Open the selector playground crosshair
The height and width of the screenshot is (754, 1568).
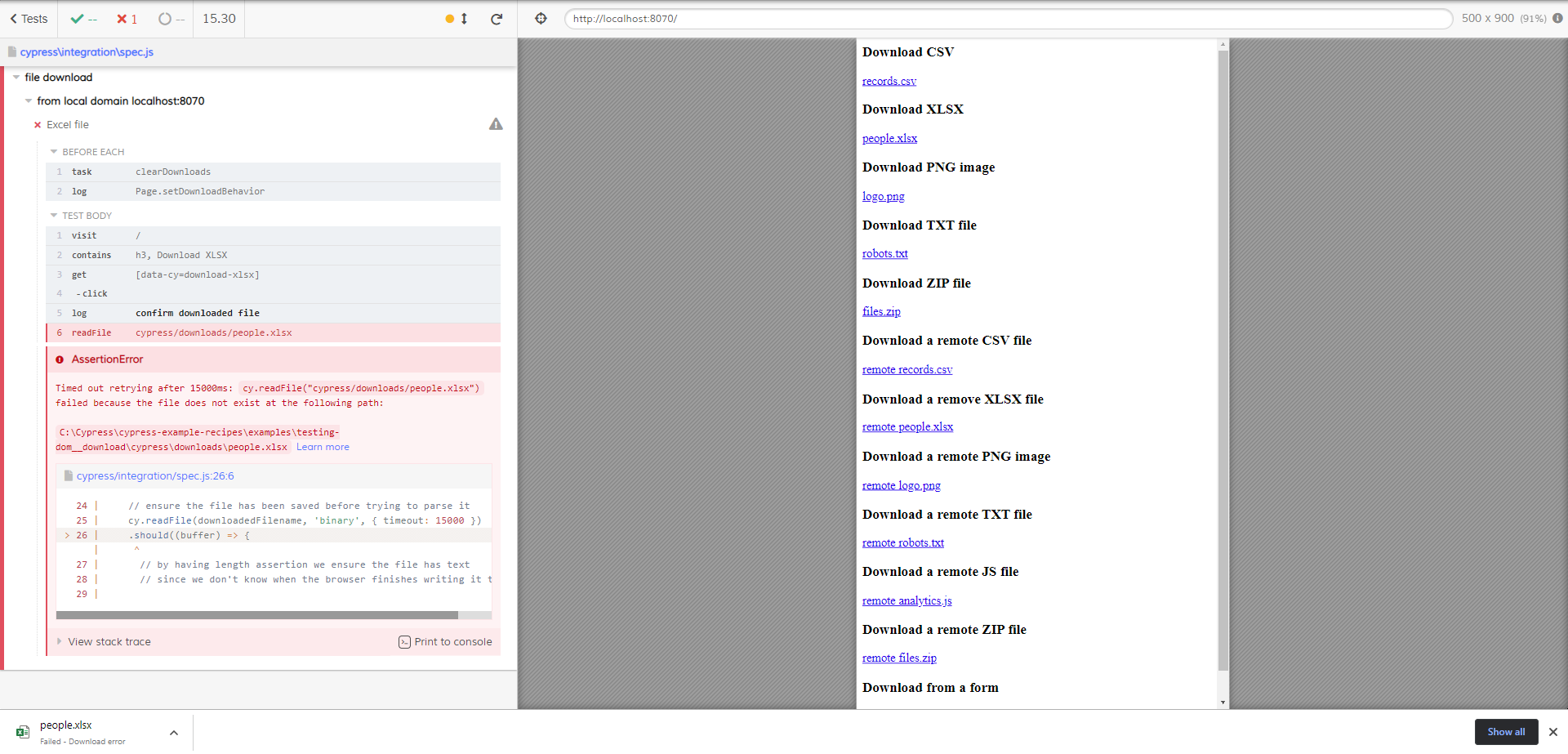541,19
